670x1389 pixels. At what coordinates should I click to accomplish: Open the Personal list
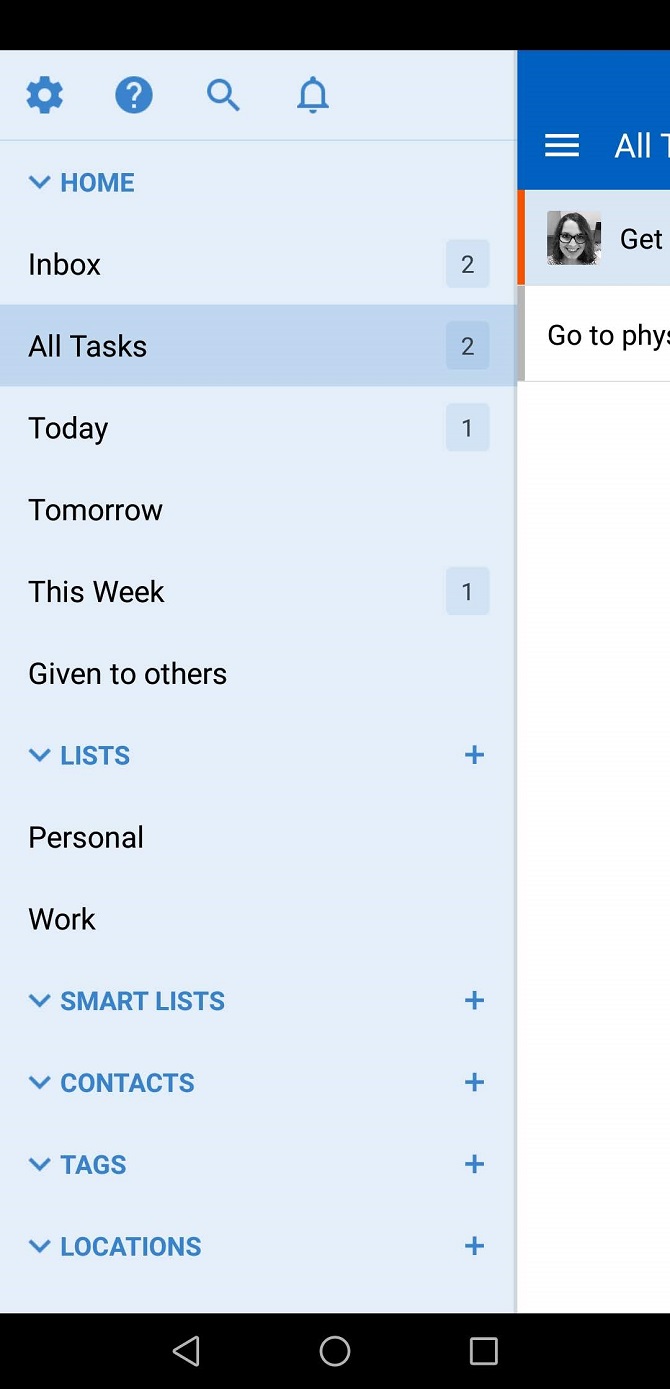[x=86, y=838]
